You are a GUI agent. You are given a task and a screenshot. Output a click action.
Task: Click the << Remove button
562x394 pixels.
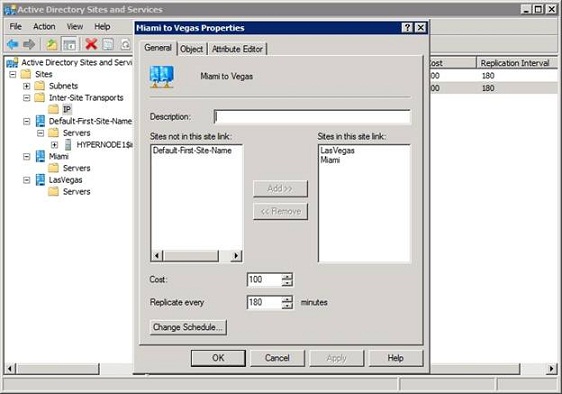[x=280, y=211]
